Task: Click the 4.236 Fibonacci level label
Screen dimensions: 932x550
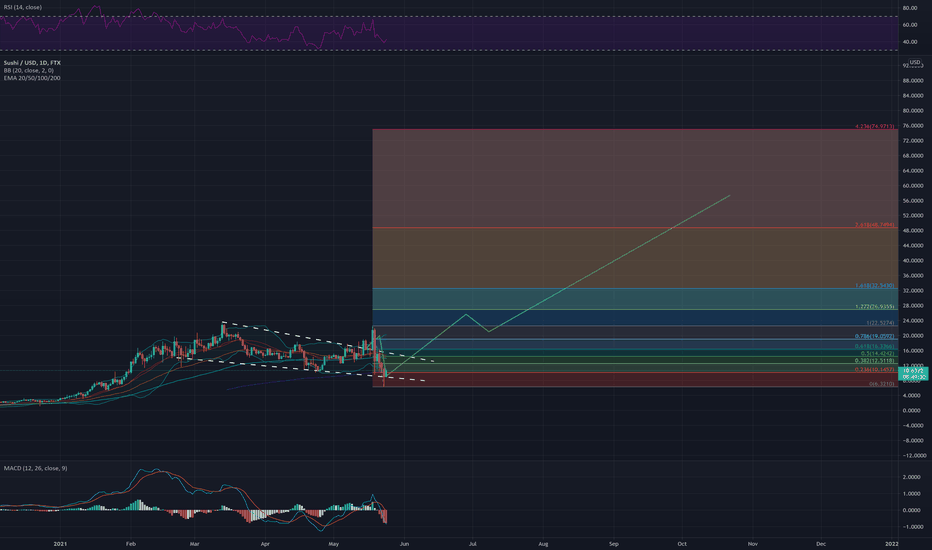Action: coord(874,126)
